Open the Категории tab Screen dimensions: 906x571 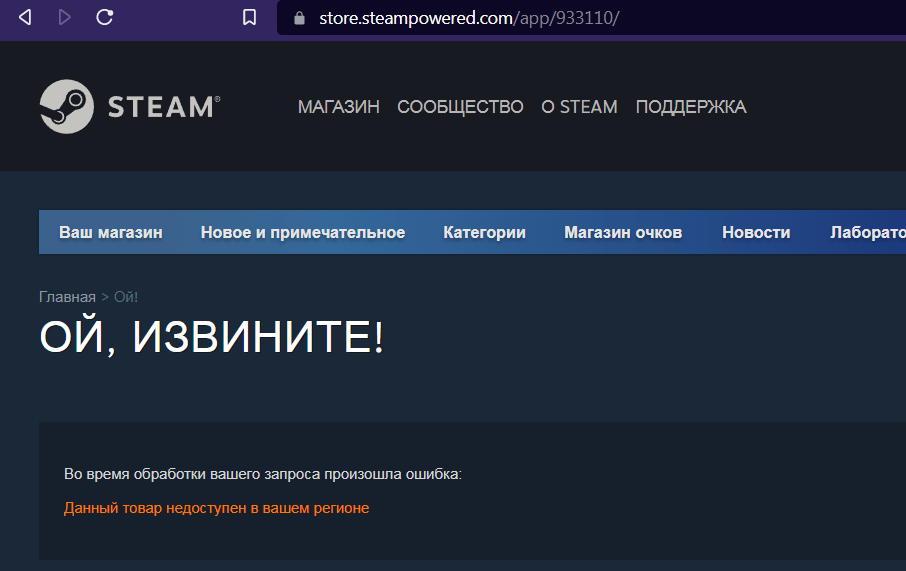pos(484,232)
